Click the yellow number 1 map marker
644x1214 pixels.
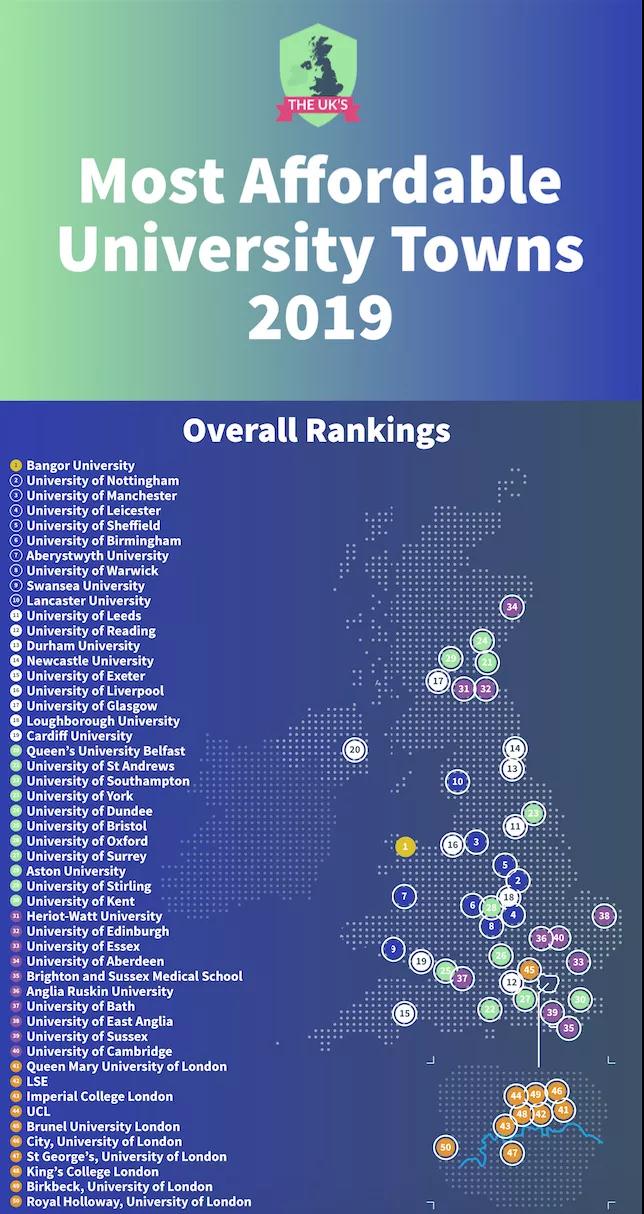[405, 847]
